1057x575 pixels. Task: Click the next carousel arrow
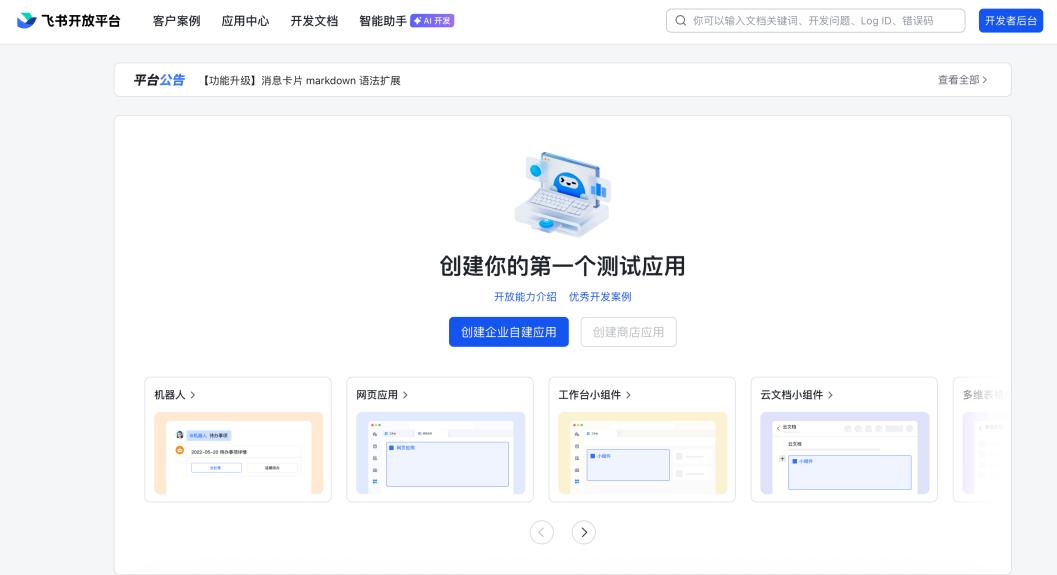(x=584, y=533)
